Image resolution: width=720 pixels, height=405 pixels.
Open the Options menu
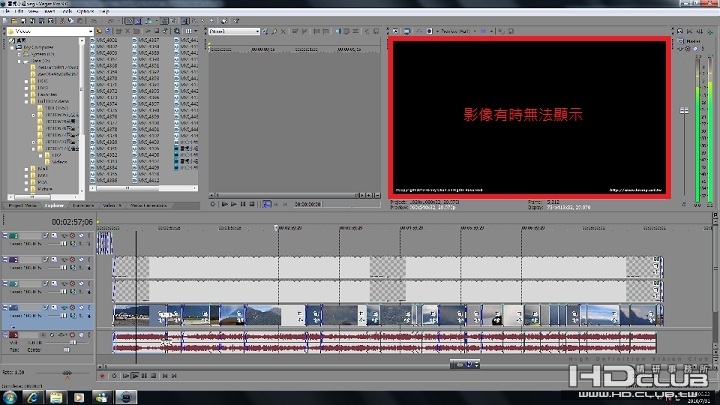(x=85, y=11)
